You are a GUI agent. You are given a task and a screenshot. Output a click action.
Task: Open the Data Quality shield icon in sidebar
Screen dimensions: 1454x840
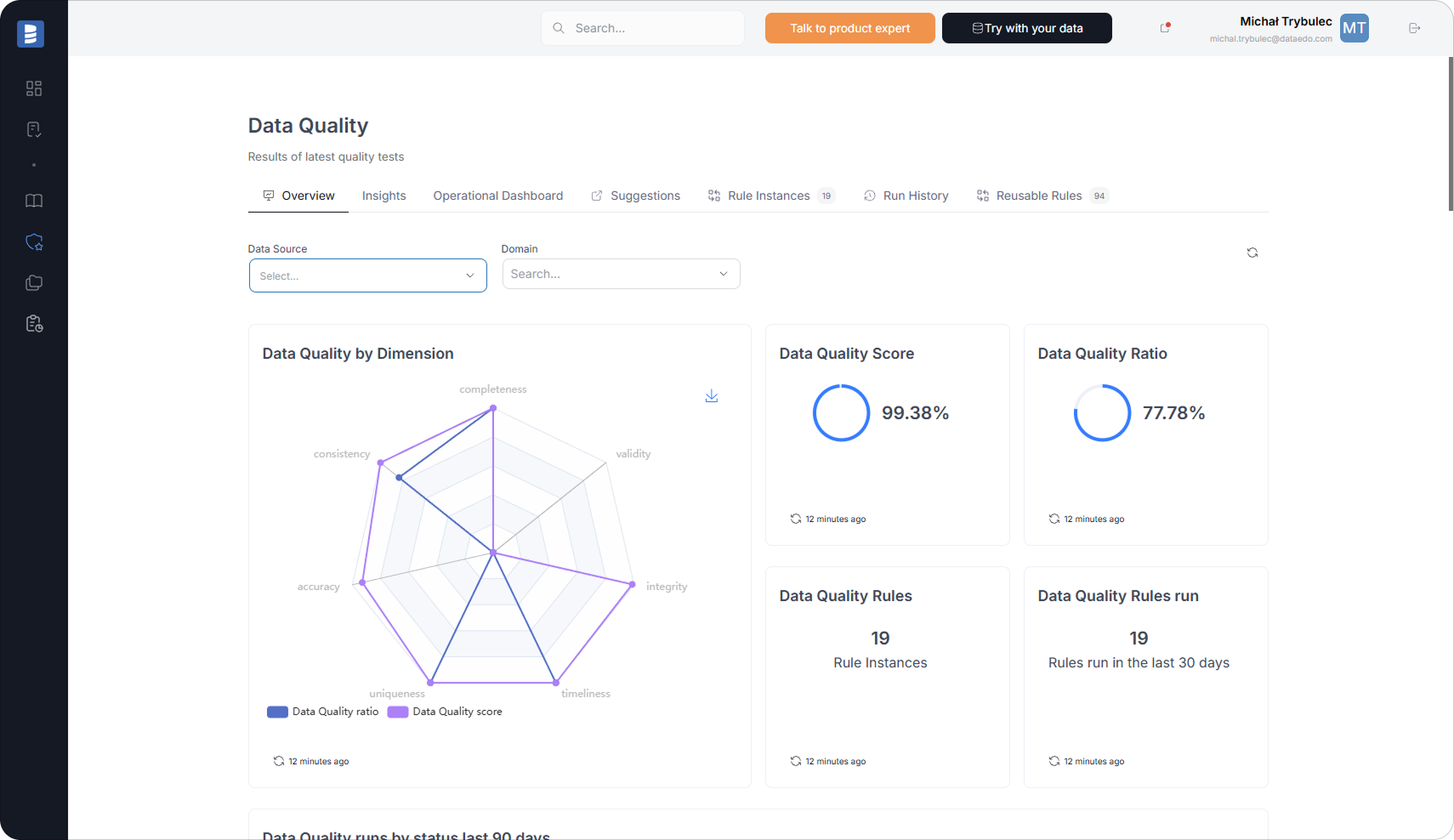tap(34, 242)
